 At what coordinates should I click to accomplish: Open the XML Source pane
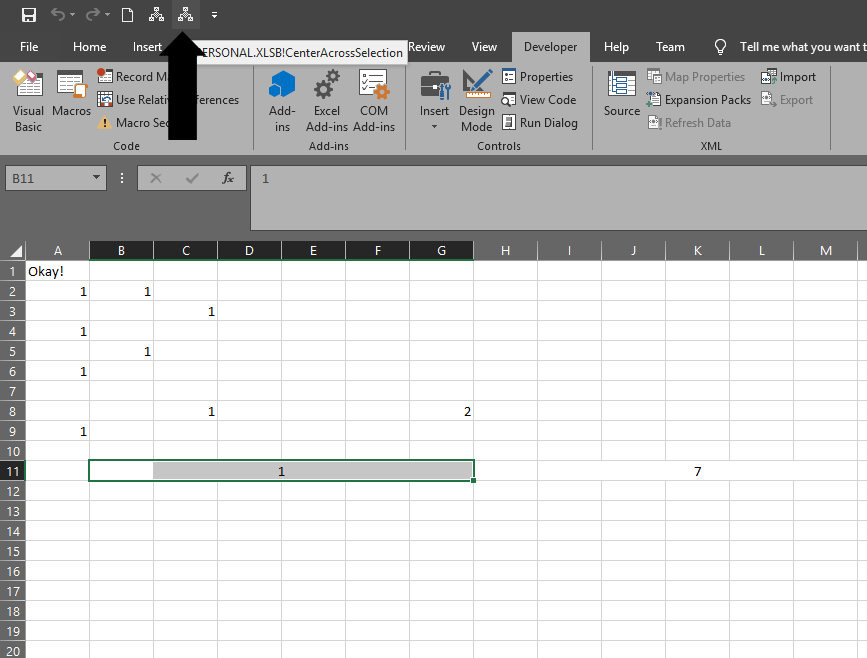coord(621,94)
